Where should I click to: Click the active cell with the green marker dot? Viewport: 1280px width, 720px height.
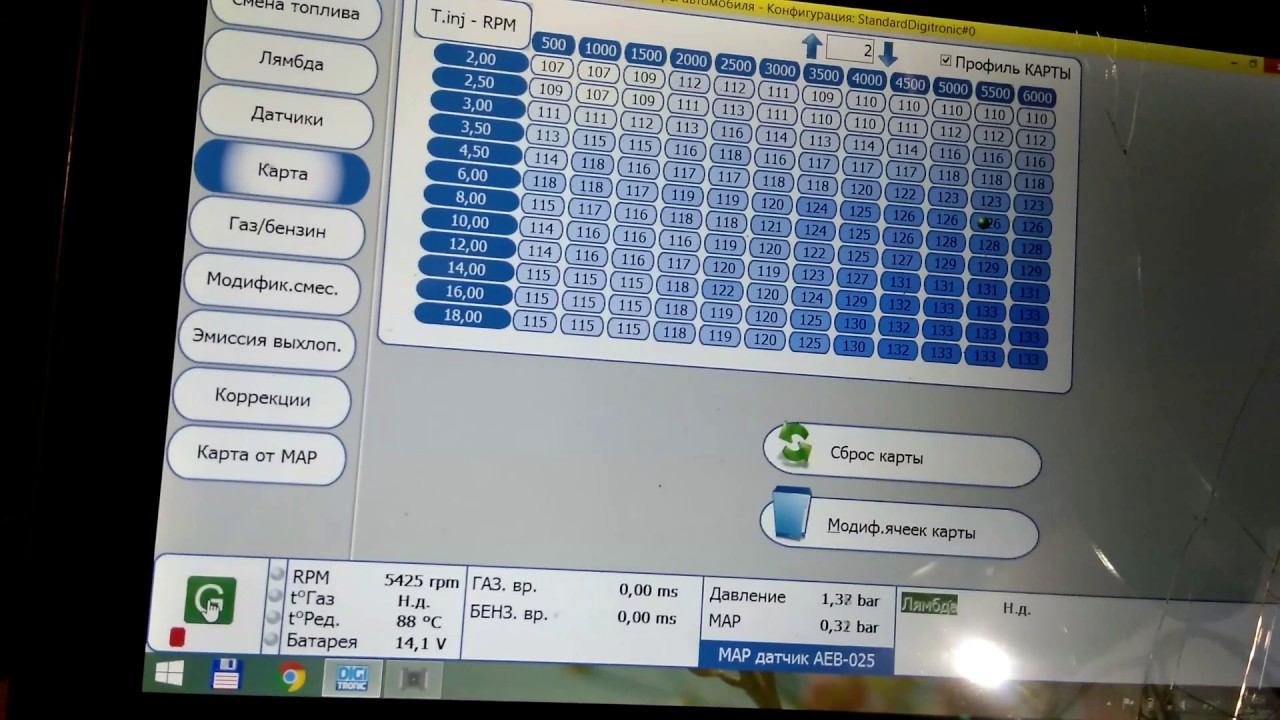point(990,224)
